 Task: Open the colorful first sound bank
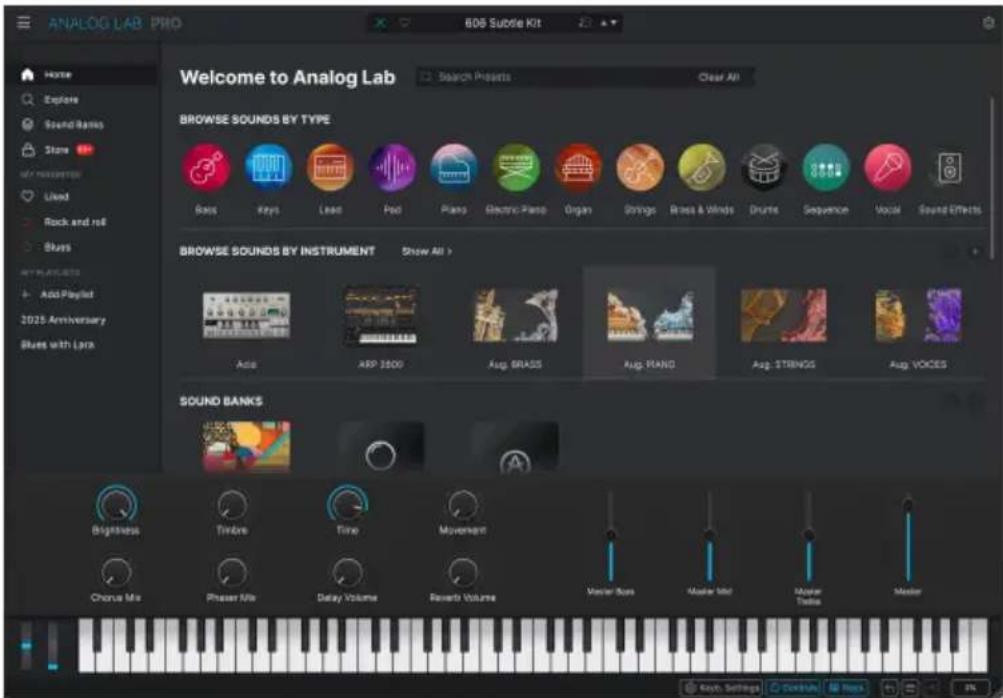pyautogui.click(x=246, y=446)
